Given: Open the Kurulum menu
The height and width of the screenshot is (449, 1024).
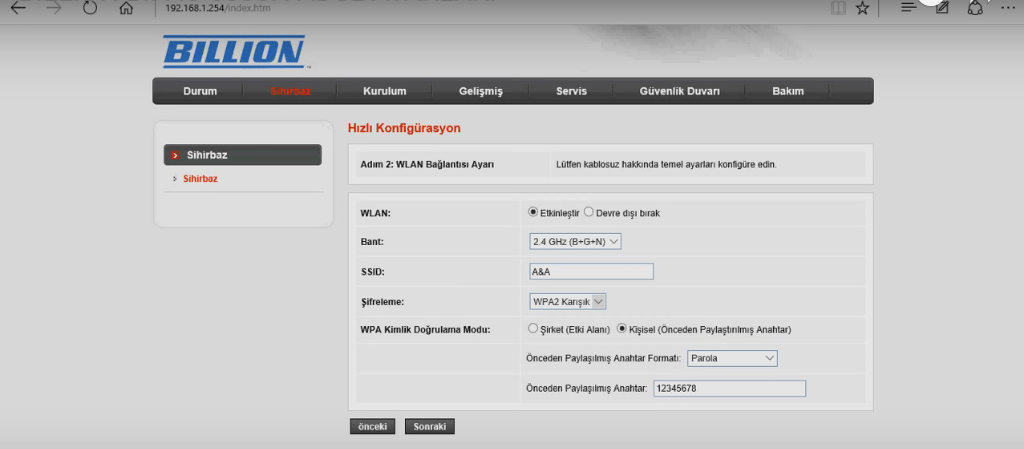Looking at the screenshot, I should (384, 91).
